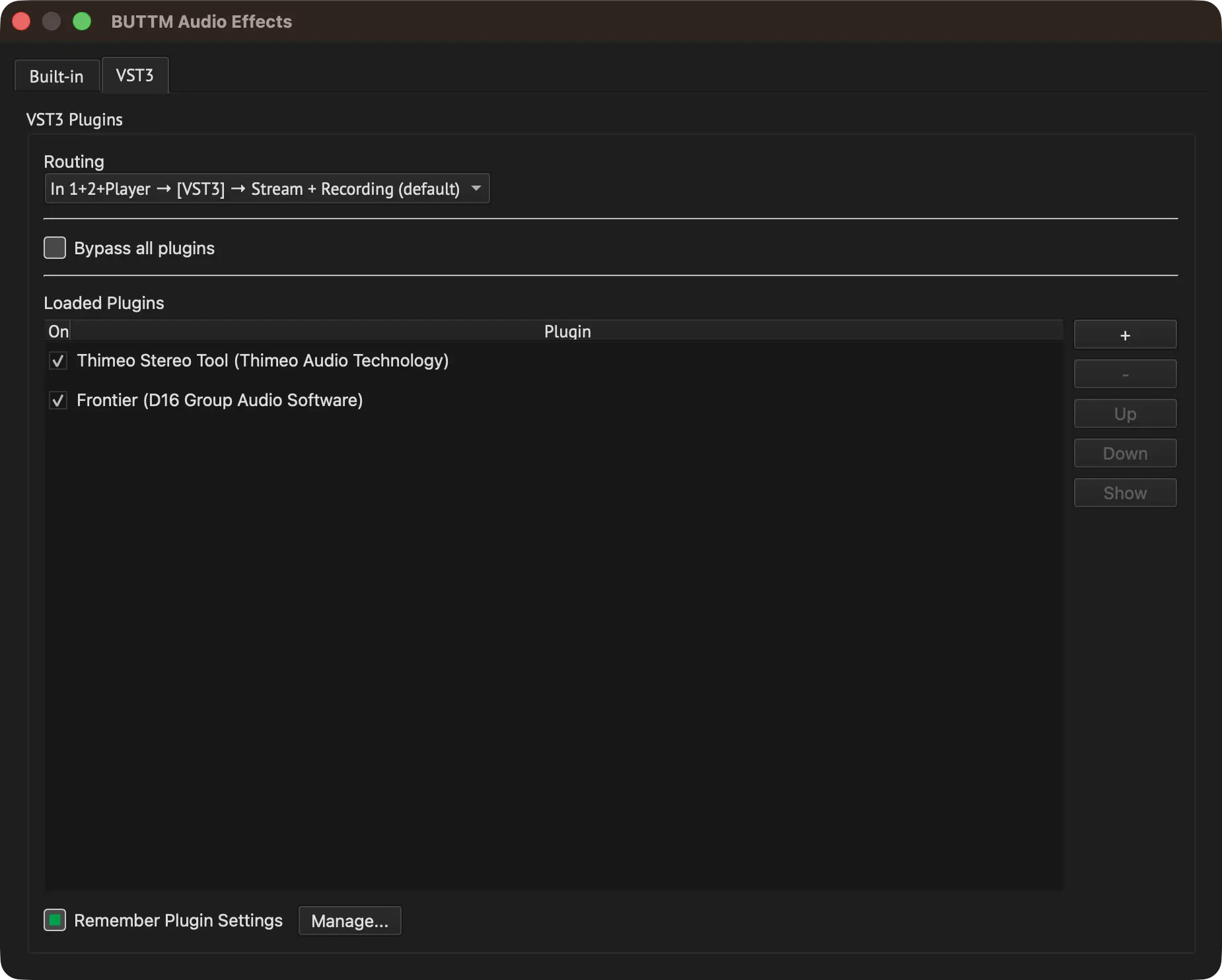Image resolution: width=1222 pixels, height=980 pixels.
Task: Click the Down button
Action: pyautogui.click(x=1125, y=454)
